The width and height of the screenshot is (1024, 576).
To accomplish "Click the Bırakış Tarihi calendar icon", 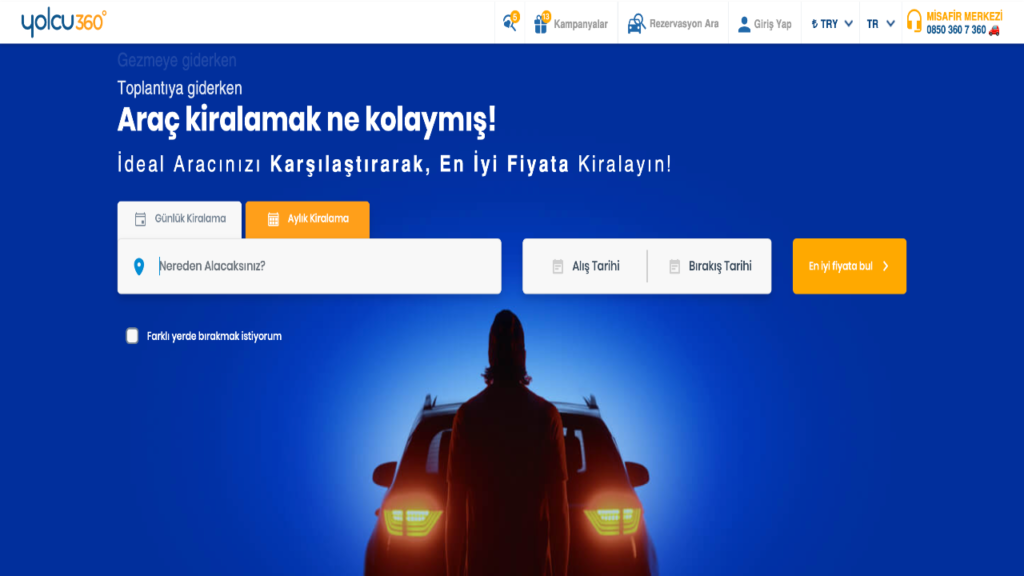I will click(675, 266).
